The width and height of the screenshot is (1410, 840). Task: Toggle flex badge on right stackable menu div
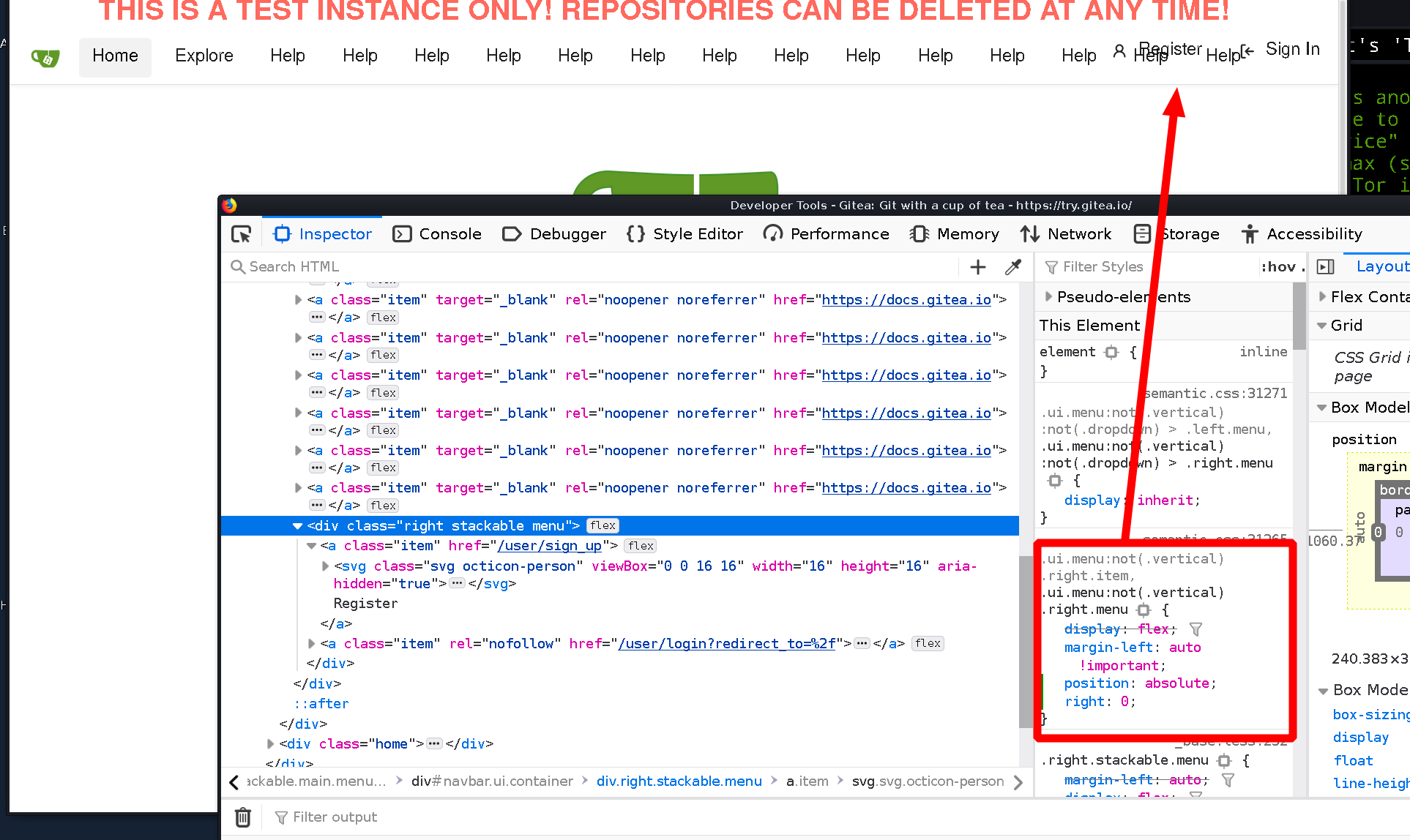(603, 525)
